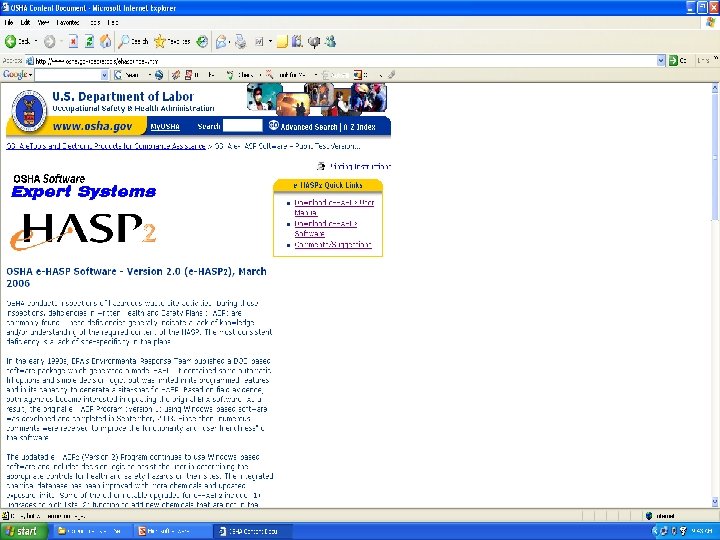Click the Printing Instructions link

click(360, 166)
